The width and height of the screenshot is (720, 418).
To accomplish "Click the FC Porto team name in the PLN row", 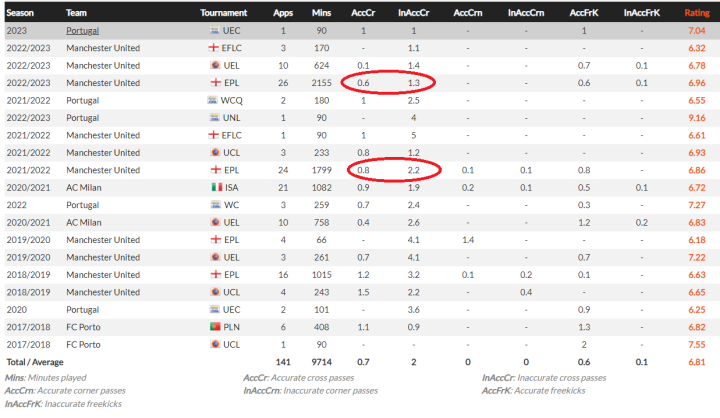I will pos(85,327).
